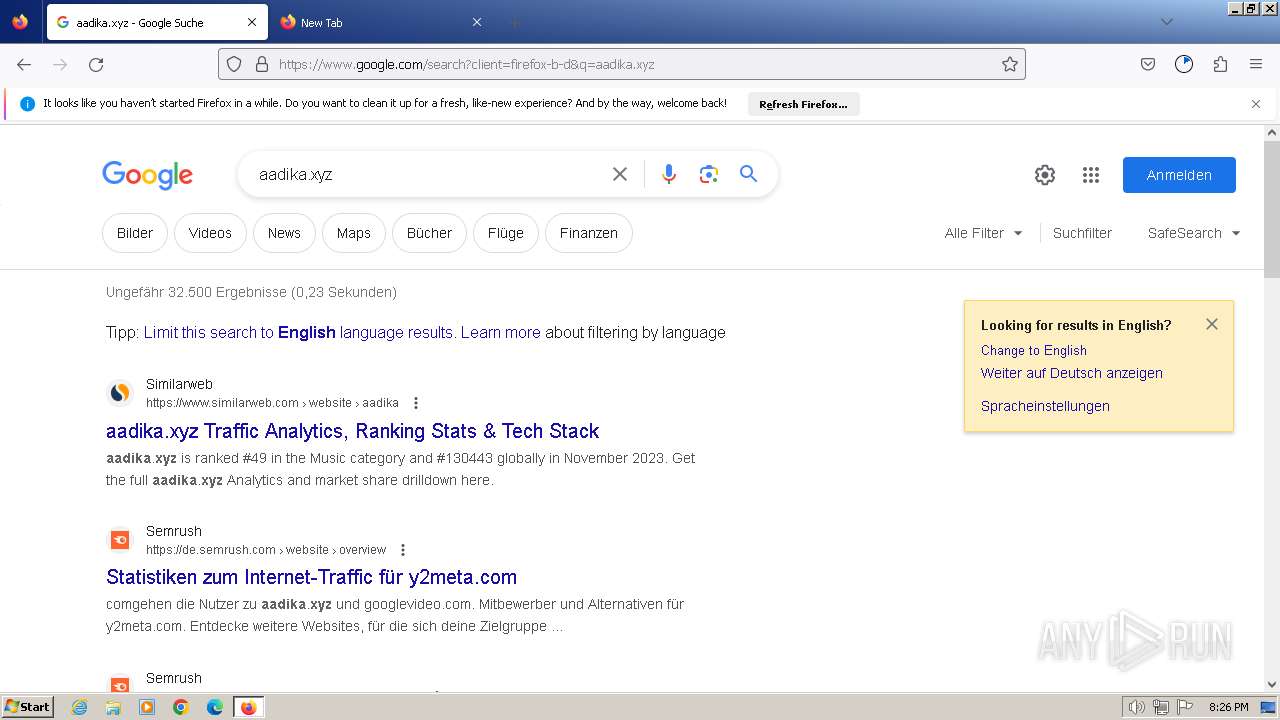Open Windows Media Player from the taskbar
The height and width of the screenshot is (720, 1280).
147,707
